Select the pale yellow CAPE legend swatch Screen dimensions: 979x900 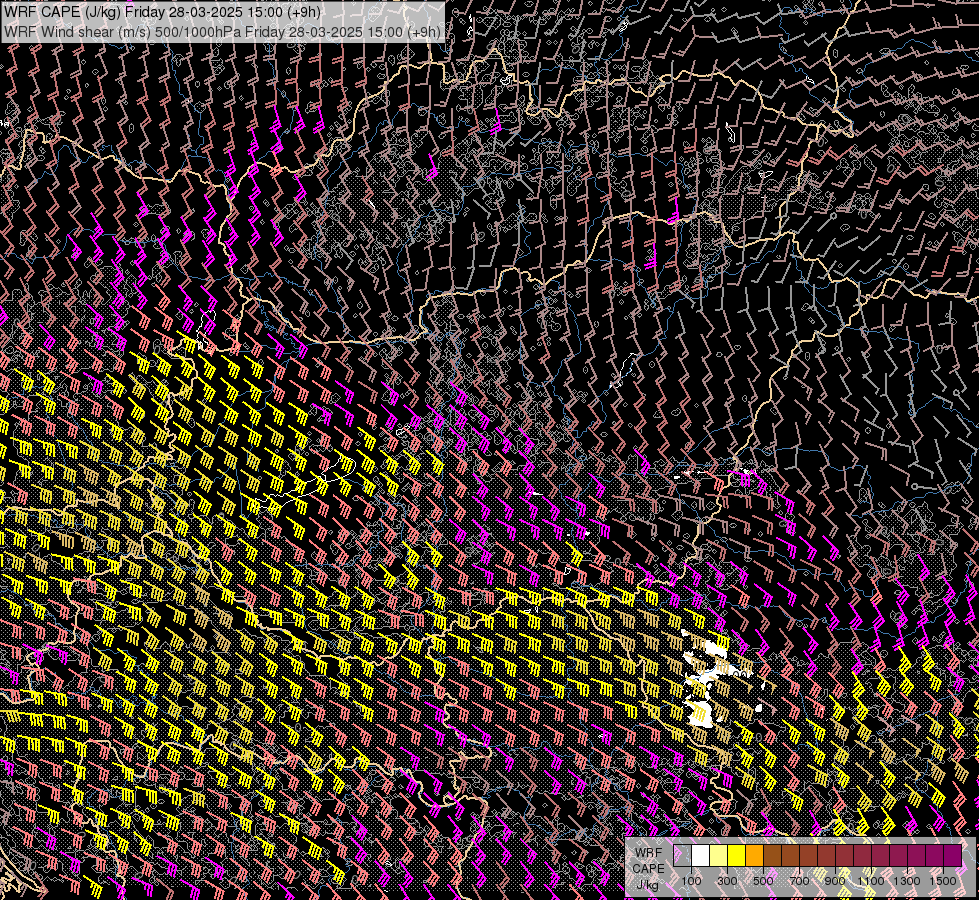pos(718,856)
